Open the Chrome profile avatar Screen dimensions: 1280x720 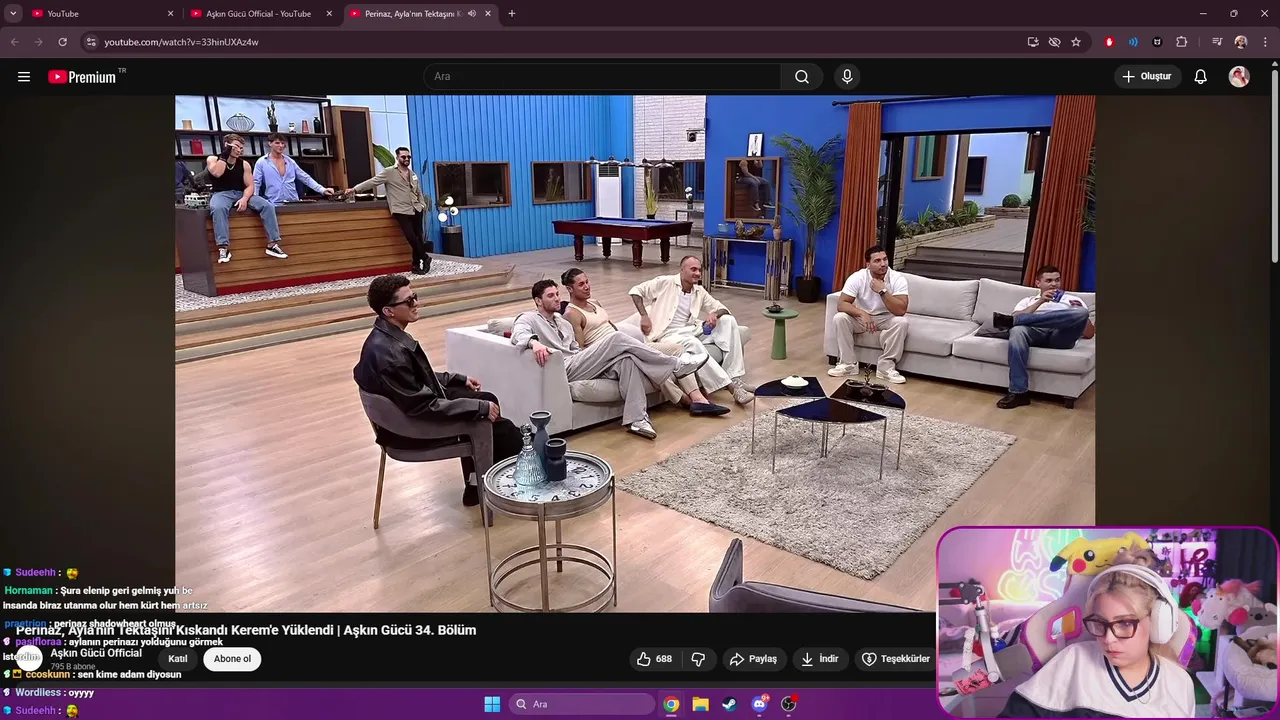[1241, 42]
